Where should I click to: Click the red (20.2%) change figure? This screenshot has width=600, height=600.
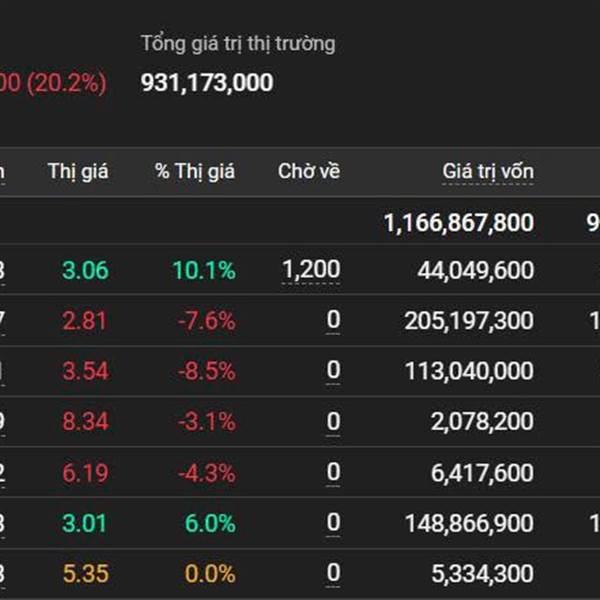(x=64, y=83)
